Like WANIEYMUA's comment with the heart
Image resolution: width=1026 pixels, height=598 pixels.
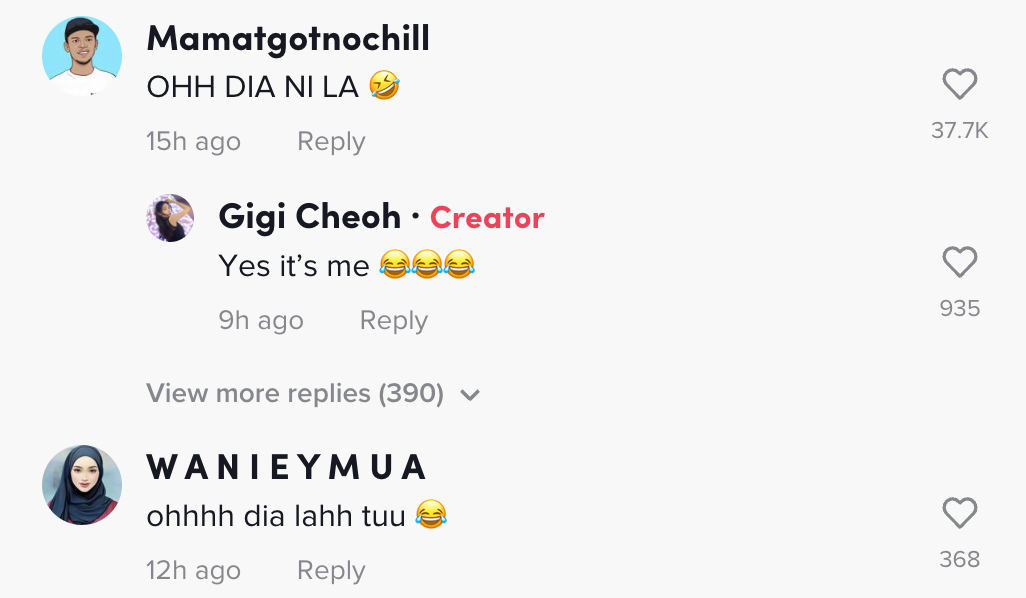coord(959,514)
